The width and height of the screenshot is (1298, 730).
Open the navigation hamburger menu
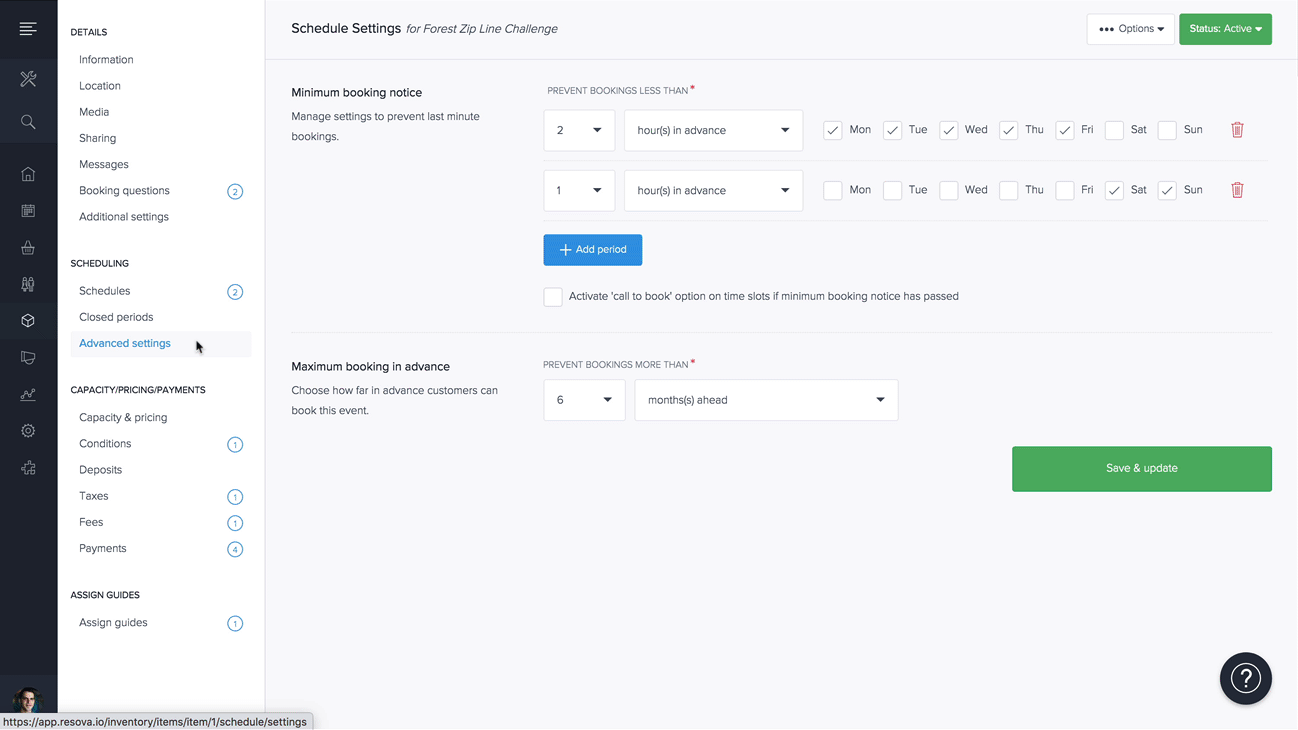pos(28,27)
